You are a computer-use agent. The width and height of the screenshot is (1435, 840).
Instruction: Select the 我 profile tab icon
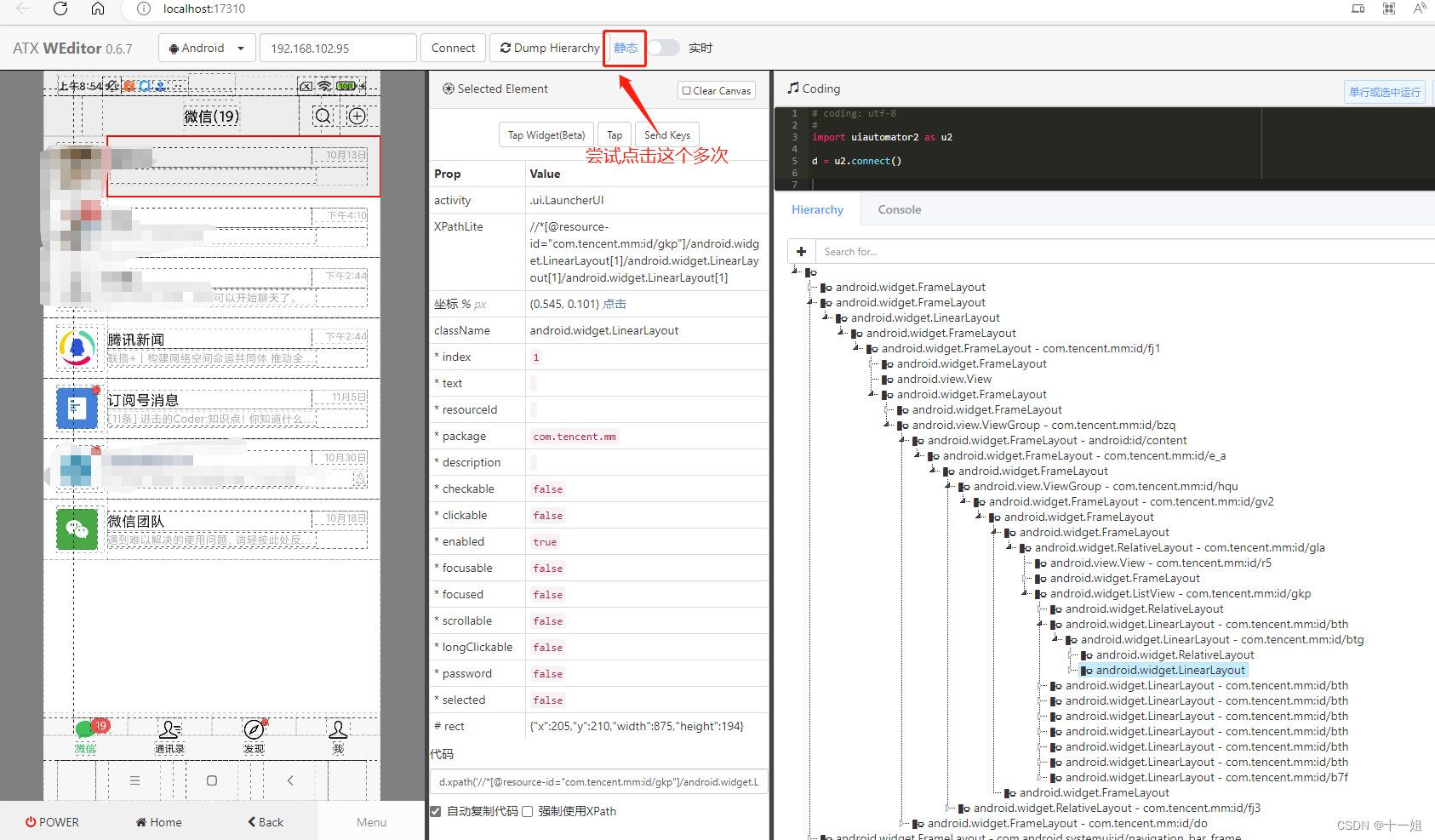tap(338, 729)
